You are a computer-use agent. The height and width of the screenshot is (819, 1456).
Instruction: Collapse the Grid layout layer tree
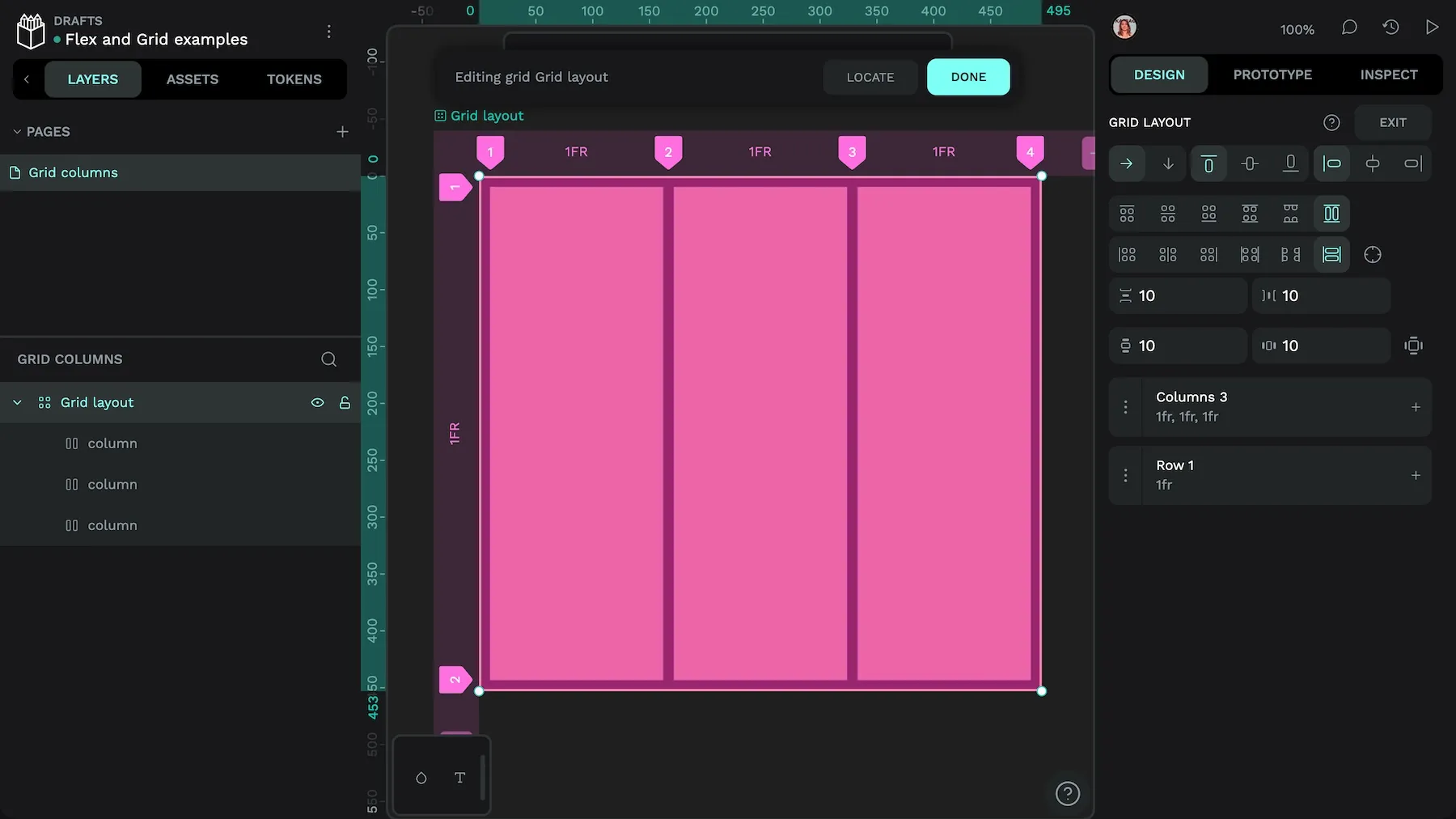(x=17, y=402)
